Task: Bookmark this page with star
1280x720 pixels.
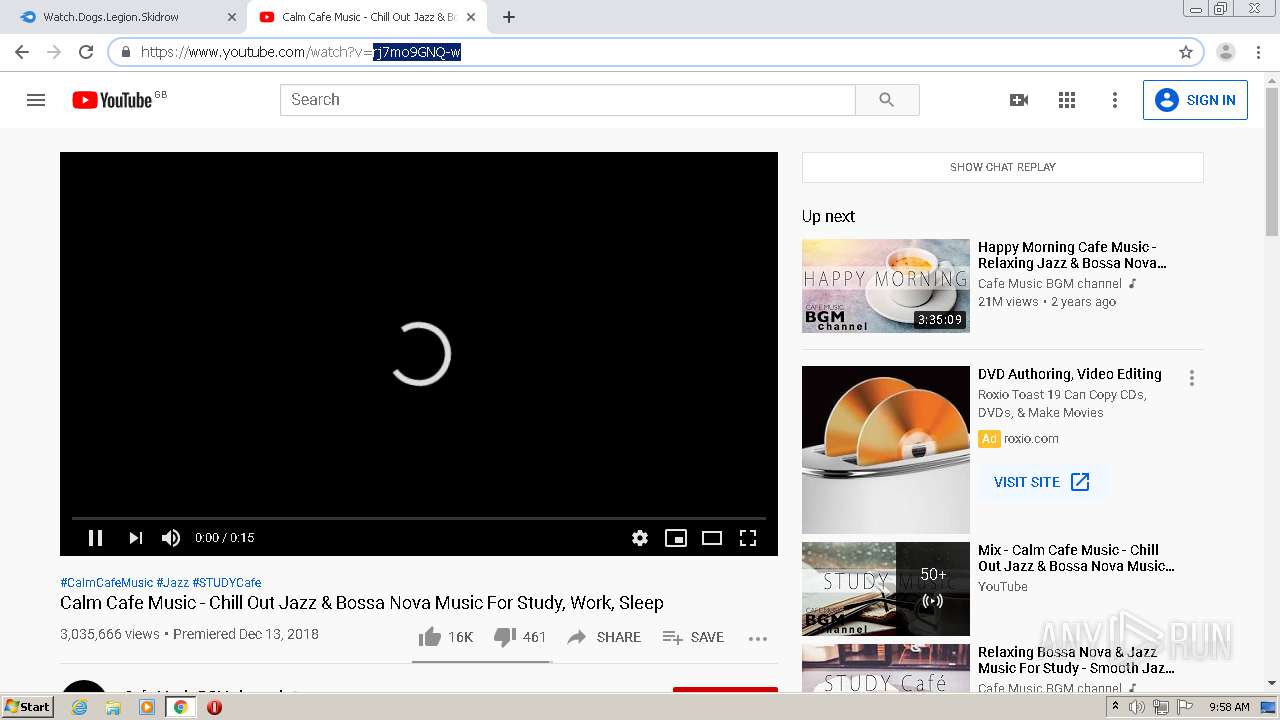Action: click(1186, 52)
